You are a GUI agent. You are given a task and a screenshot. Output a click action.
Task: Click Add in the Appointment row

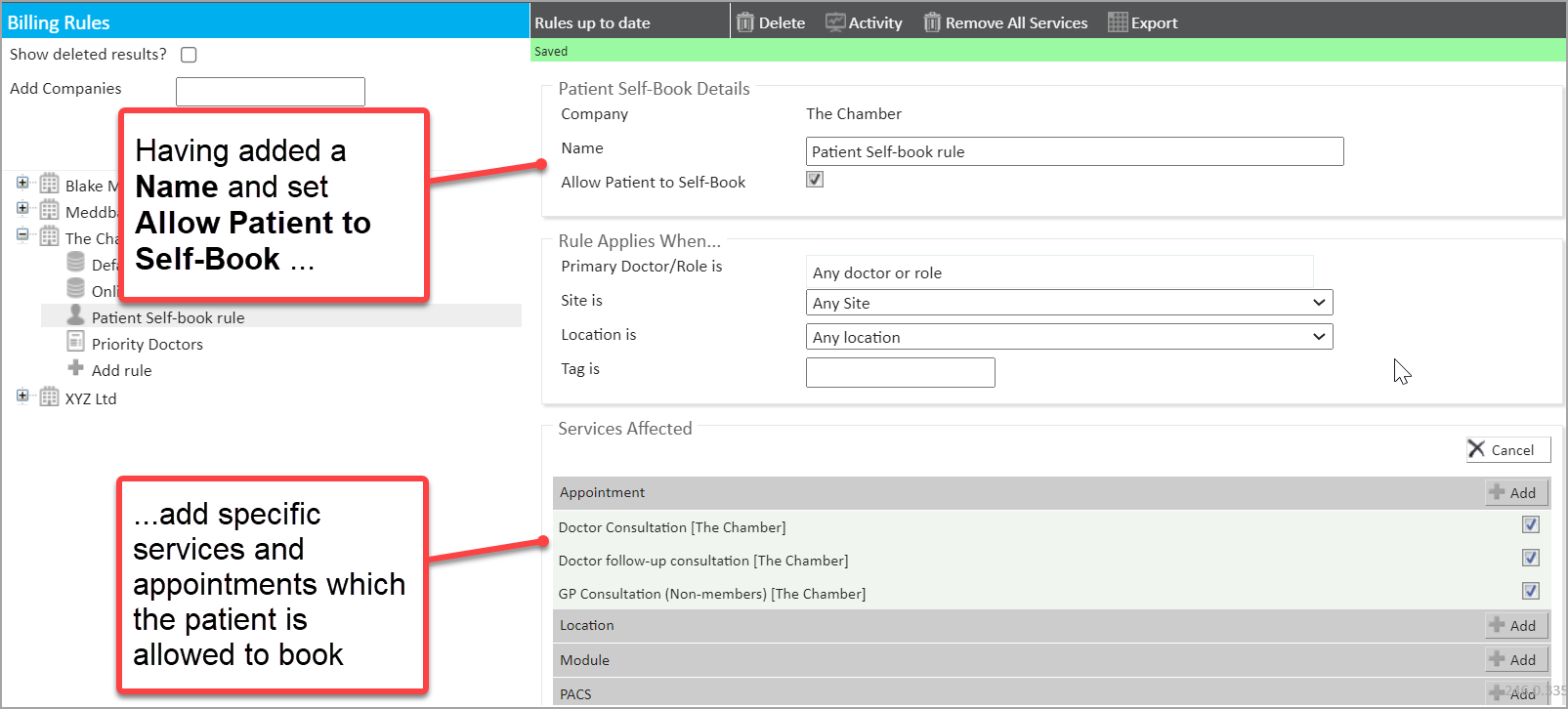pyautogui.click(x=1515, y=492)
